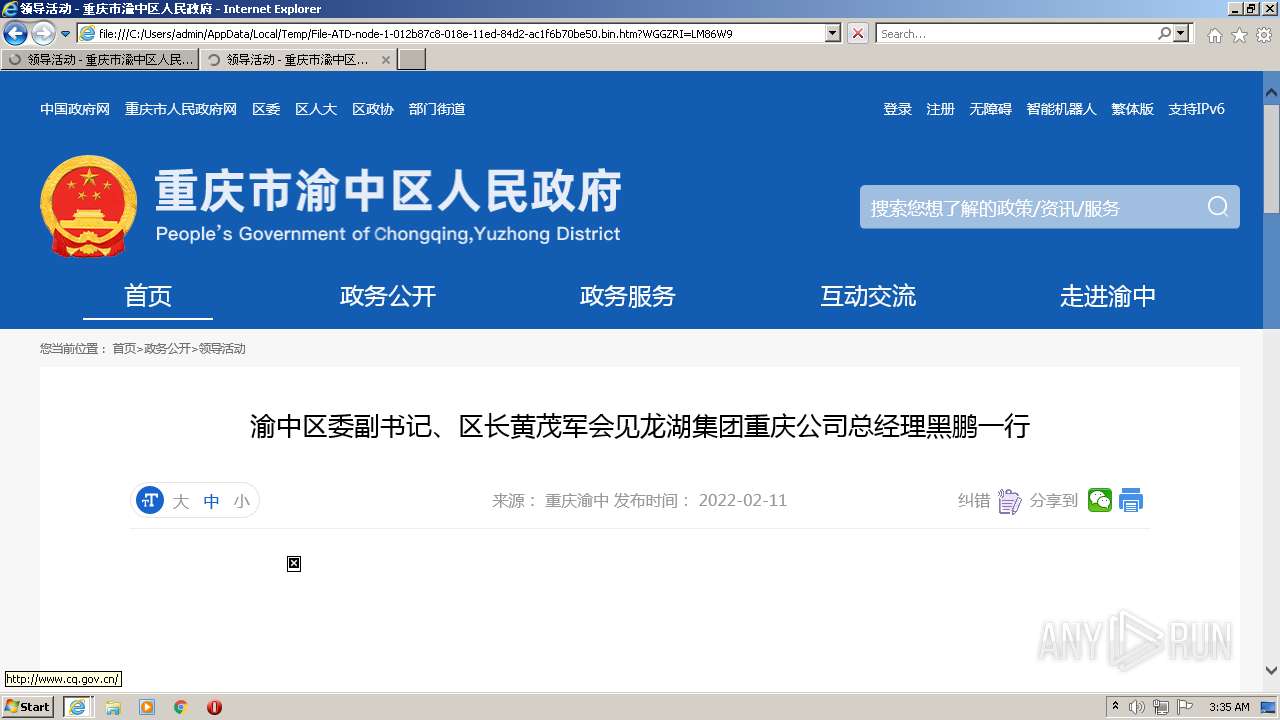Expand the address bar URL dropdown
The image size is (1280, 720).
(832, 33)
